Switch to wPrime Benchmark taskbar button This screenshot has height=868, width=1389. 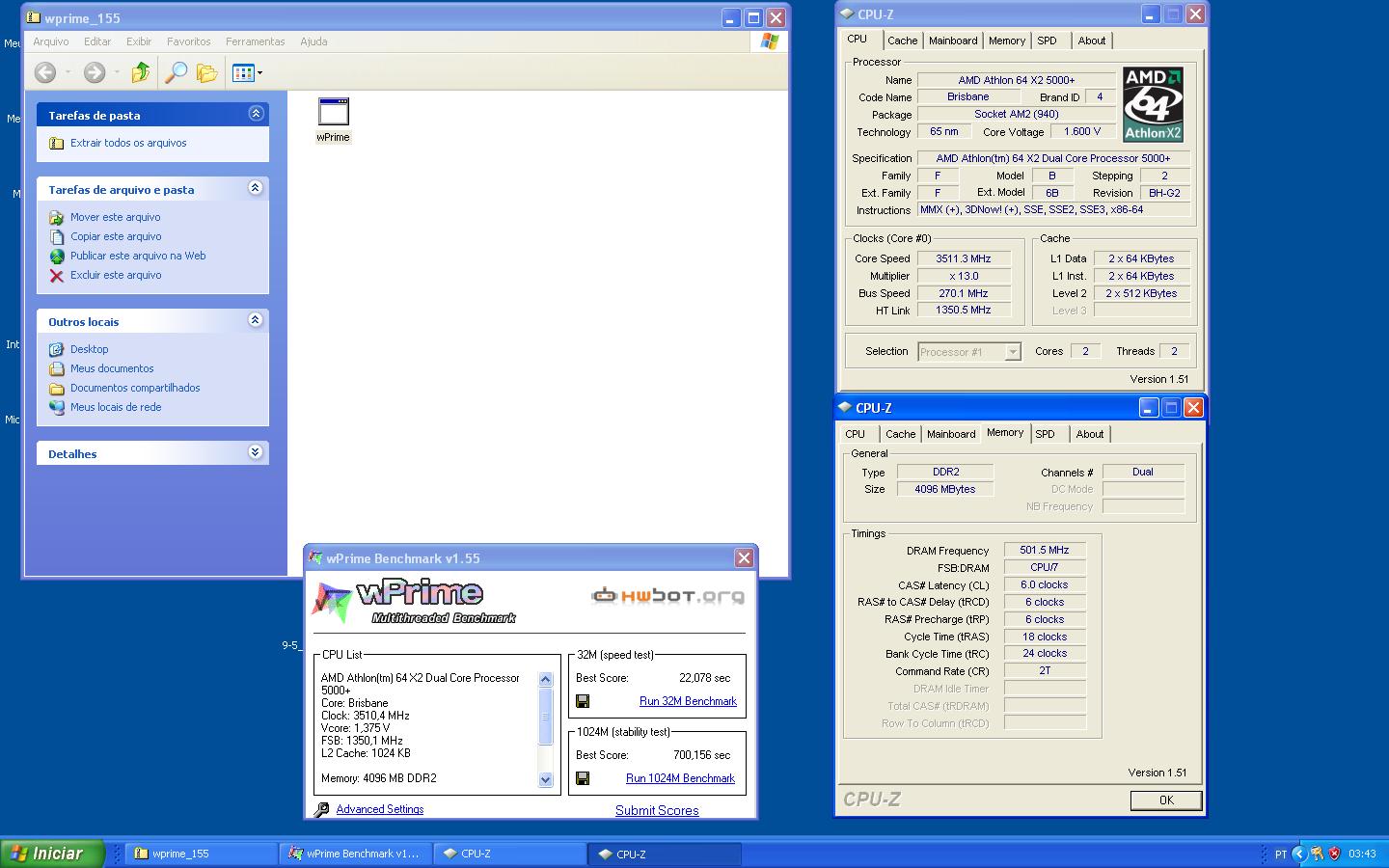(x=355, y=854)
